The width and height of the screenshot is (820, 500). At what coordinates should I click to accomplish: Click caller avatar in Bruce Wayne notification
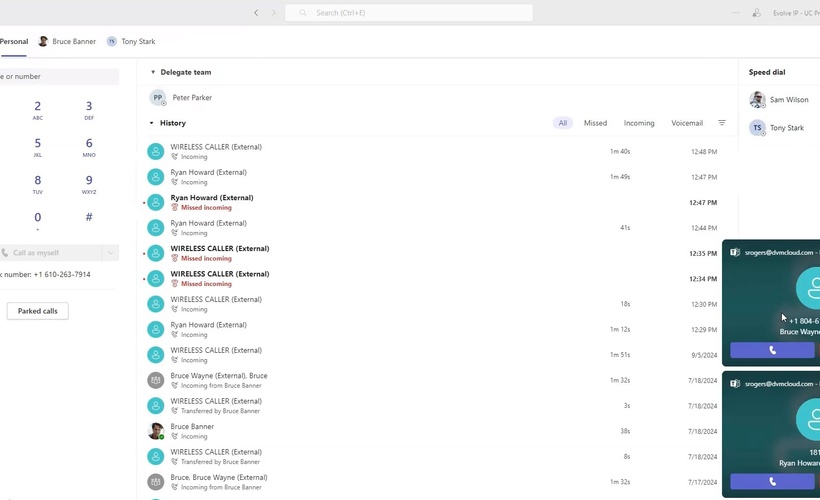[x=808, y=288]
